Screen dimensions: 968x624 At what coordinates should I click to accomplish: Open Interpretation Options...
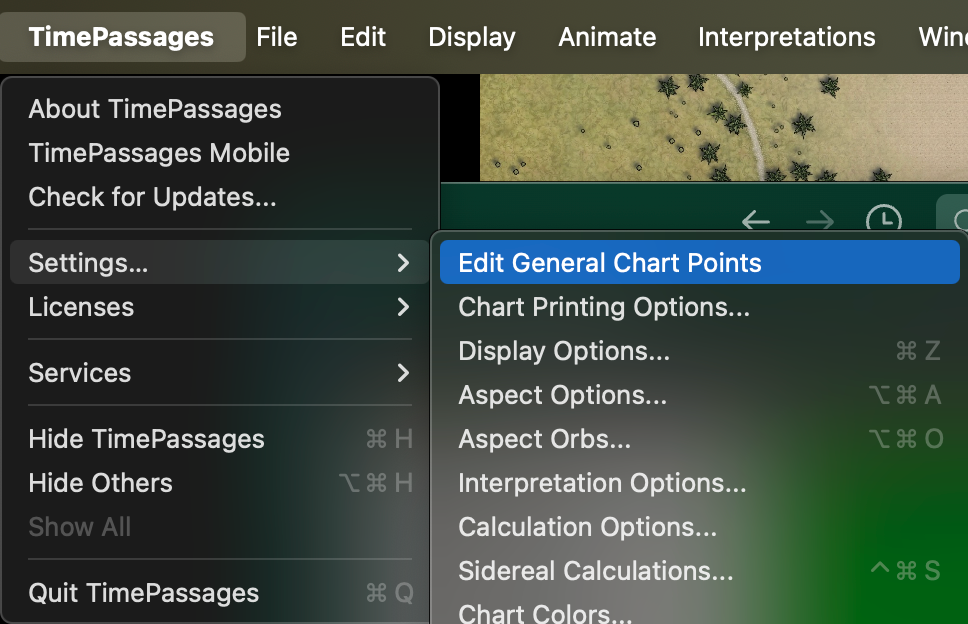point(699,483)
